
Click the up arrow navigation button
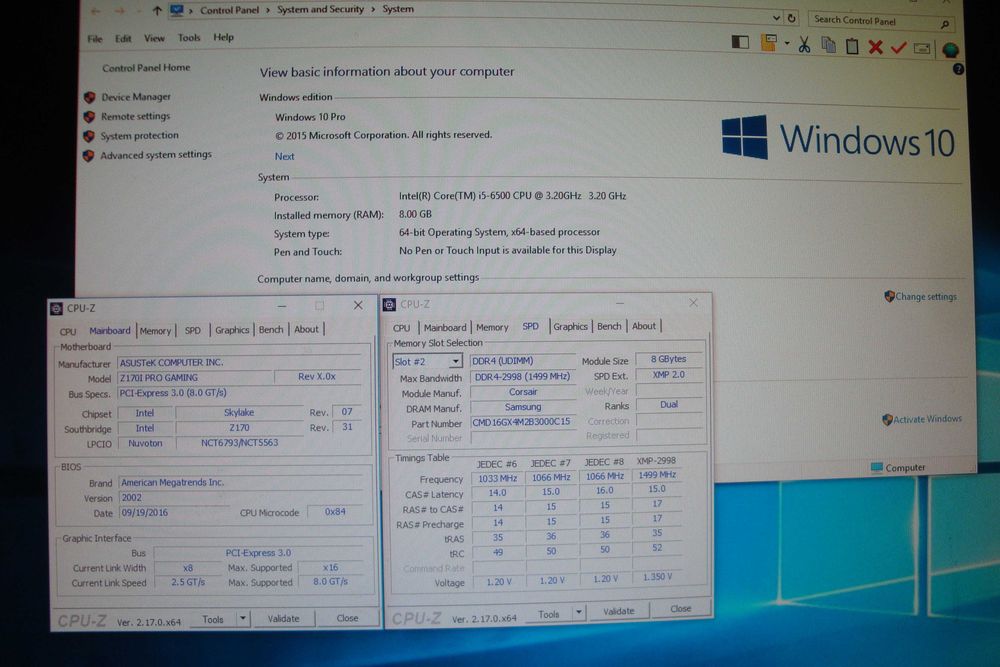coord(157,10)
